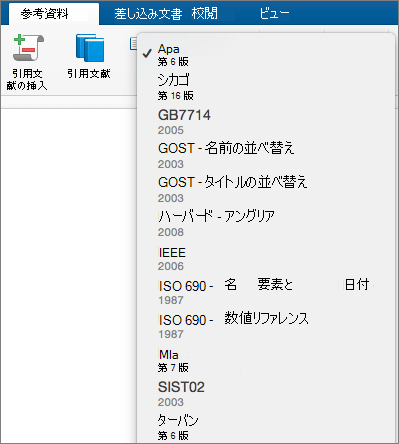Pick Mla 第 7 版 style
Image resolution: width=399 pixels, height=444 pixels.
(266, 360)
